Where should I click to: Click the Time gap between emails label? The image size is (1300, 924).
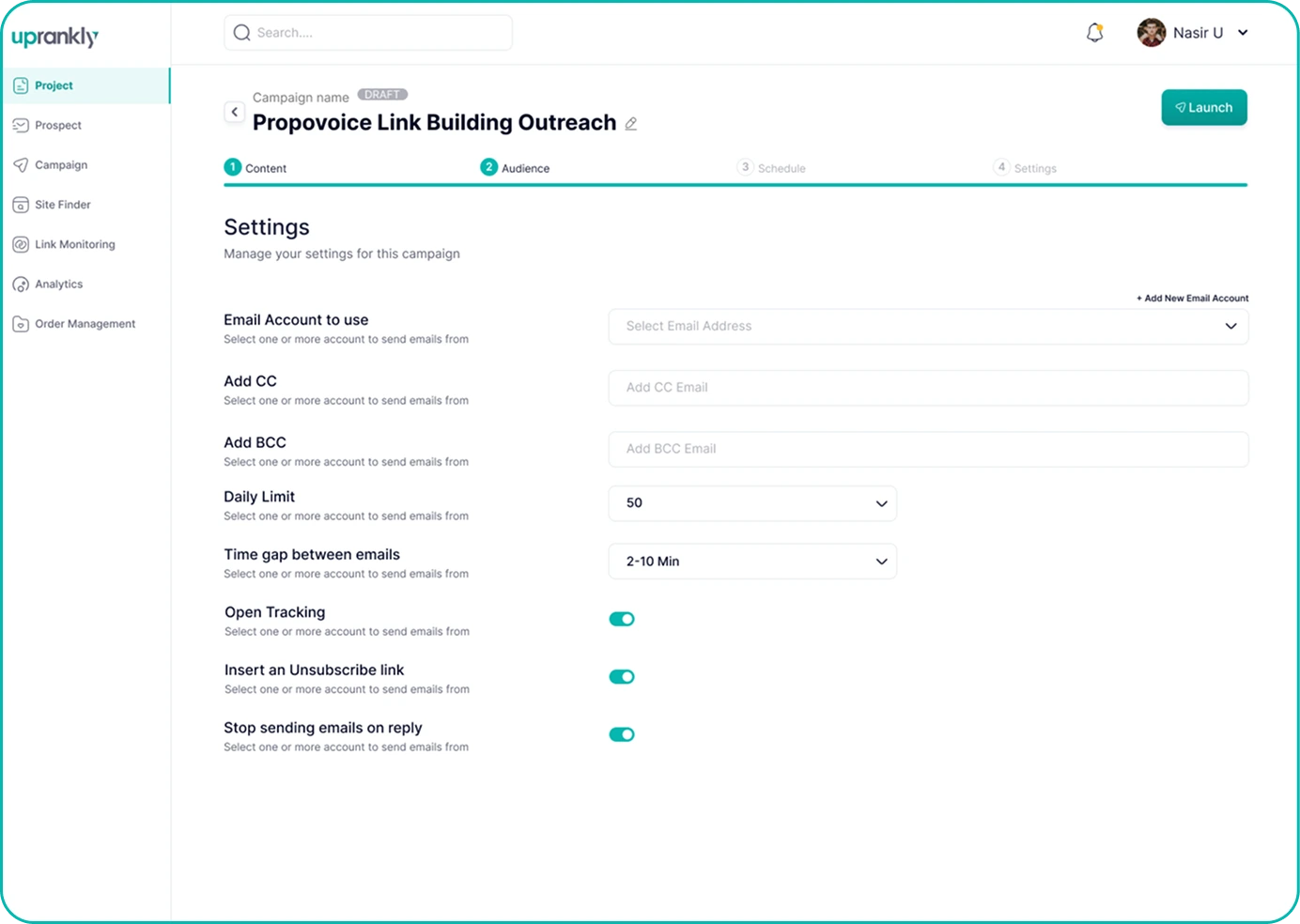(312, 555)
